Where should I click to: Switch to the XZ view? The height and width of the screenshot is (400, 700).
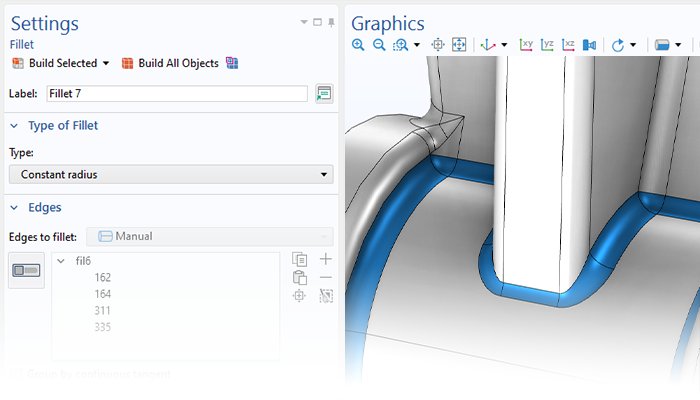click(x=568, y=45)
